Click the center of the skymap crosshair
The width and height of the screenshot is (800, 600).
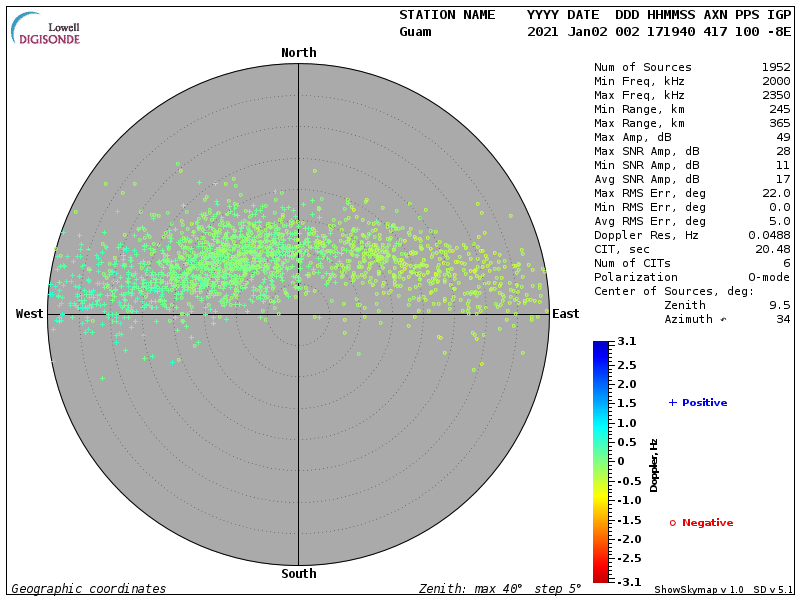[298, 314]
